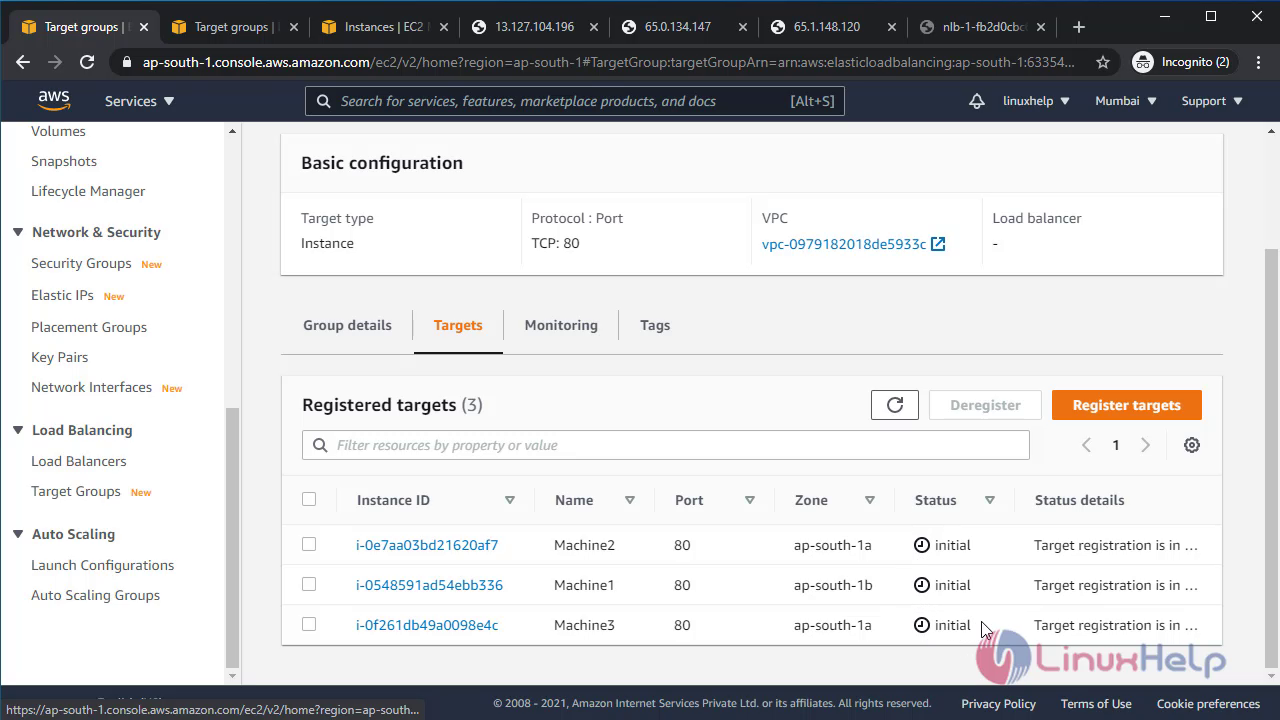Open instance i-0e7aa03bd21620af7 link
This screenshot has height=720, width=1280.
[427, 545]
